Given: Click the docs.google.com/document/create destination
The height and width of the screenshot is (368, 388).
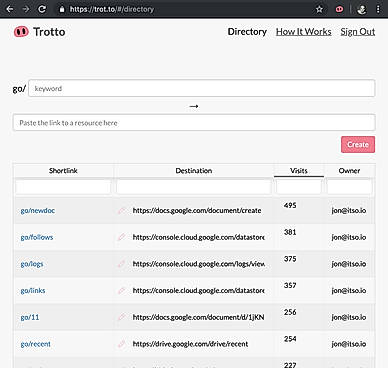Looking at the screenshot, I should tap(197, 210).
